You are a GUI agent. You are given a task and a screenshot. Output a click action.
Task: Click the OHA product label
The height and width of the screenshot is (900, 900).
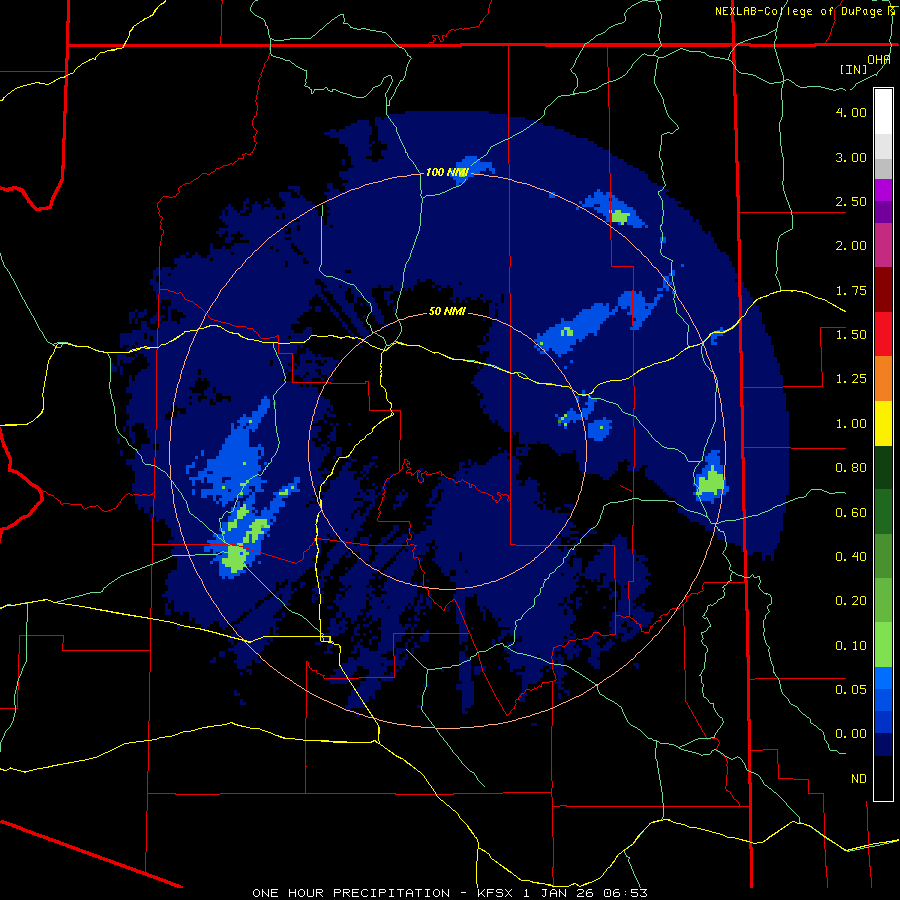[x=879, y=59]
